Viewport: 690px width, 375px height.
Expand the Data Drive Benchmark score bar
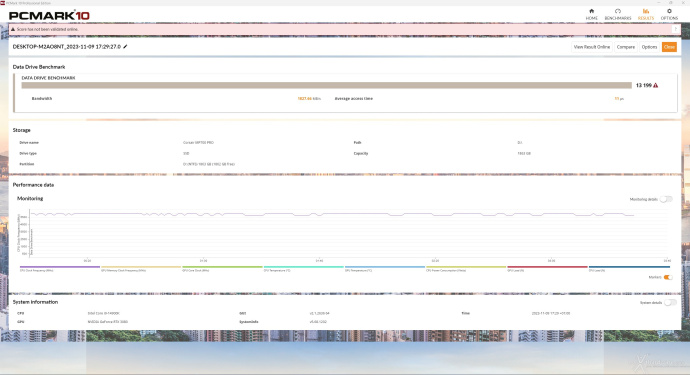(x=326, y=85)
